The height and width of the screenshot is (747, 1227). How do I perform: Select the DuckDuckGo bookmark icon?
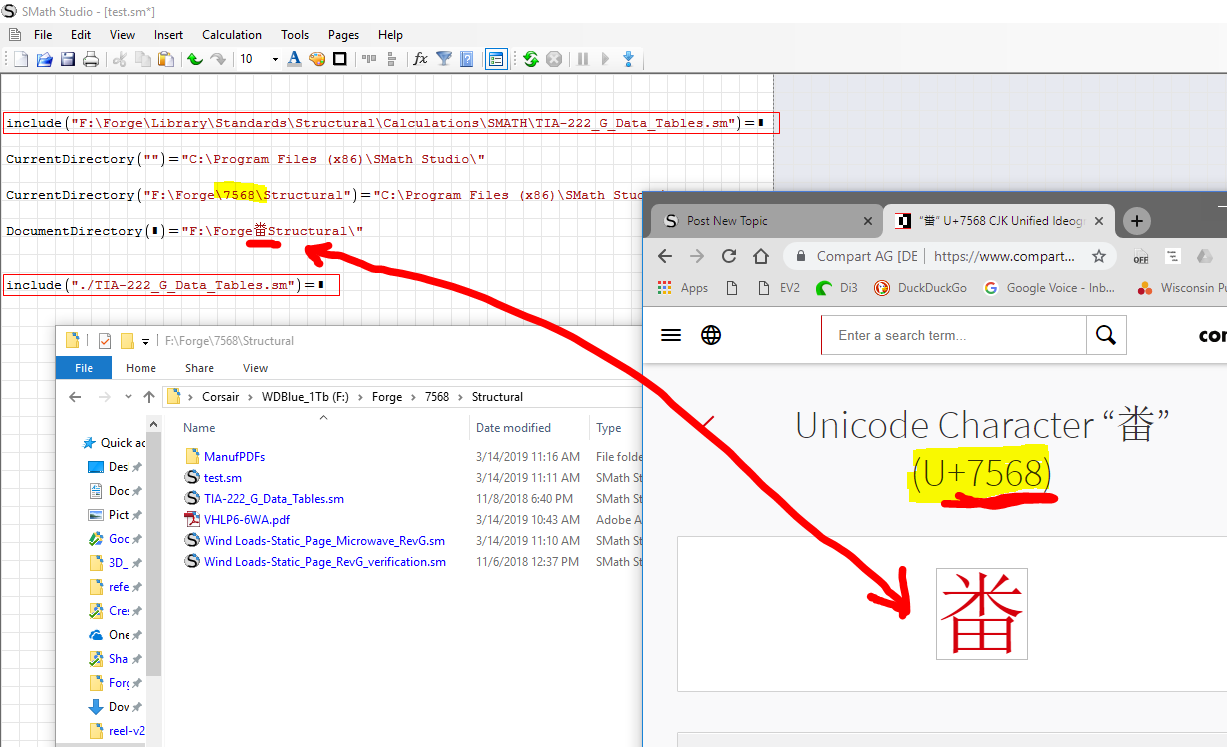882,287
